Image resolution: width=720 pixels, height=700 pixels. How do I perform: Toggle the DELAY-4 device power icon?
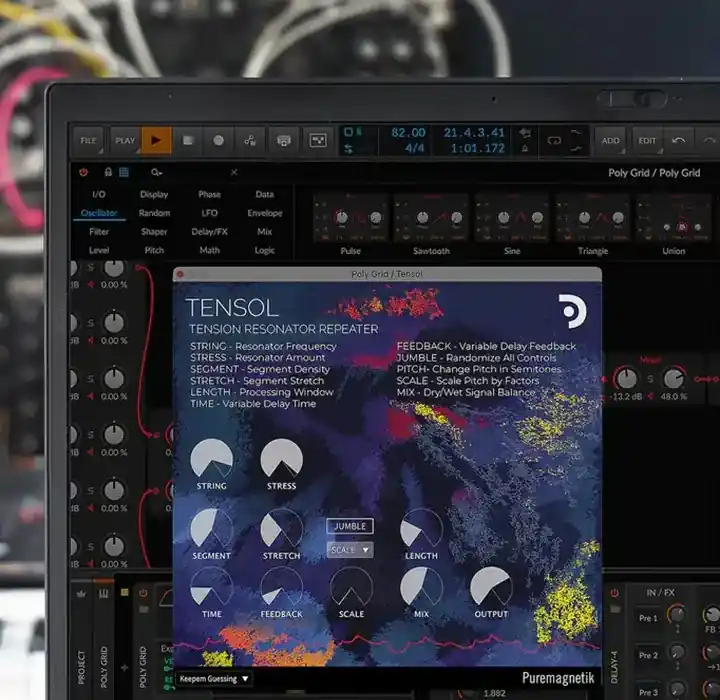[x=614, y=593]
